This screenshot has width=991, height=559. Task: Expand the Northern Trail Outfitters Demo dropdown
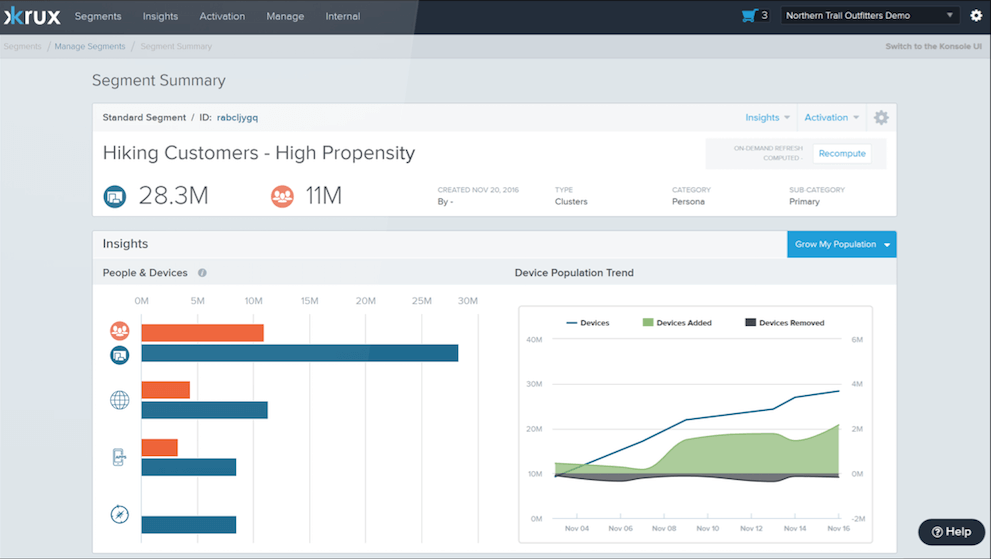pos(869,16)
